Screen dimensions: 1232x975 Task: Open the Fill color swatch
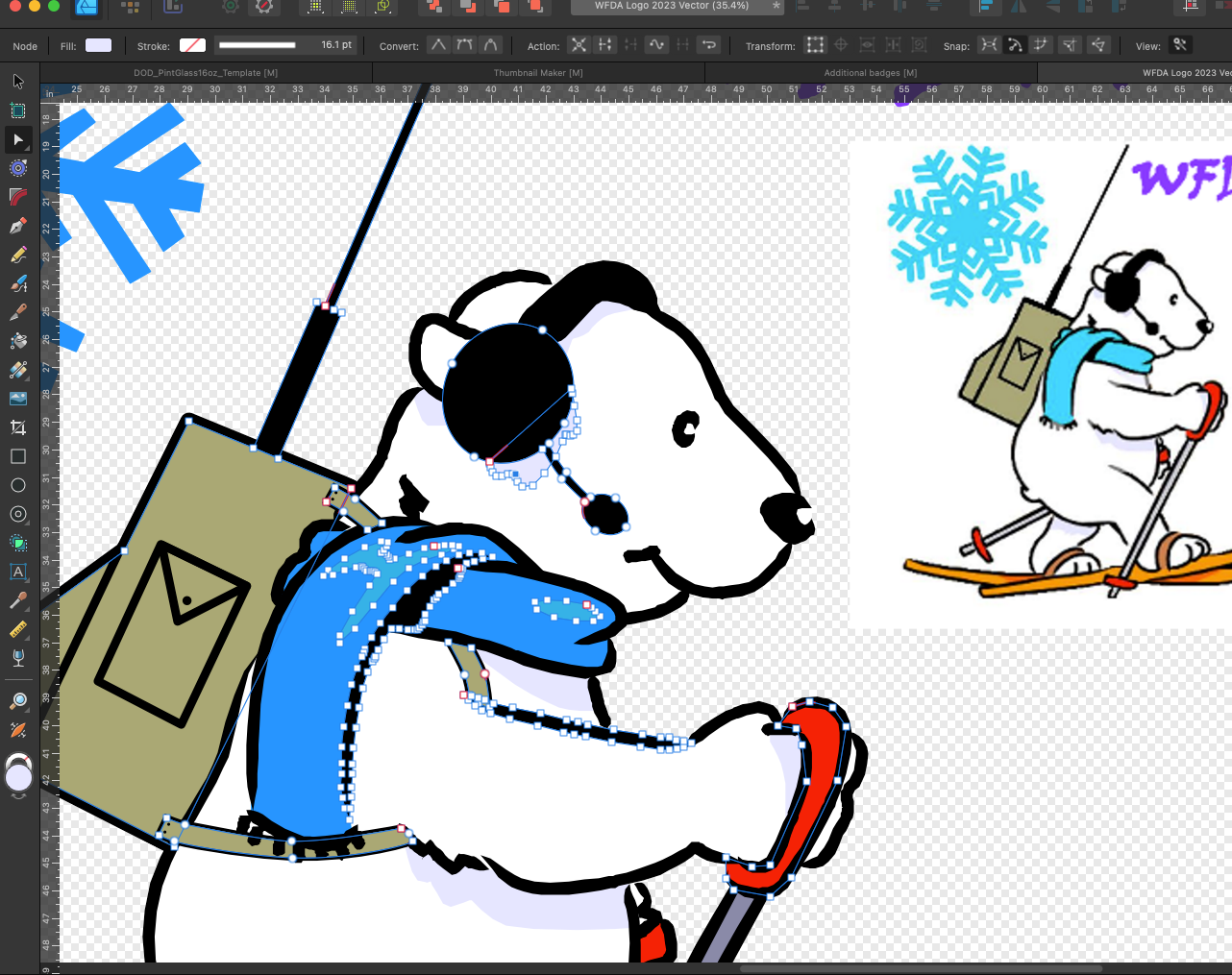pos(98,45)
